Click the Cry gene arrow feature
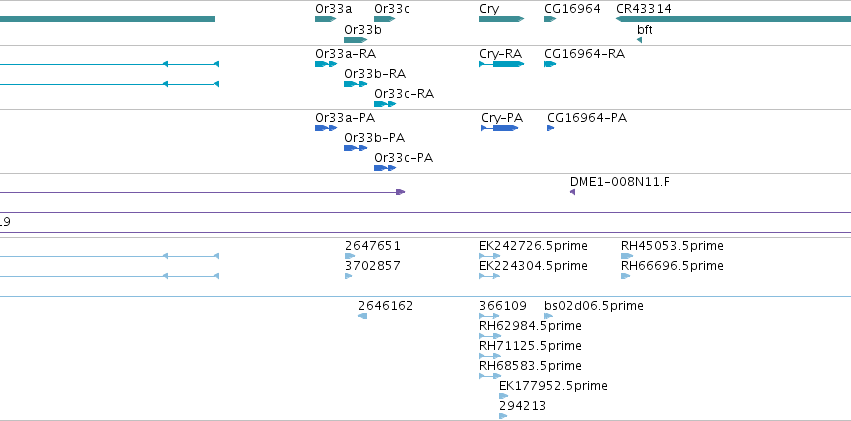 501,19
